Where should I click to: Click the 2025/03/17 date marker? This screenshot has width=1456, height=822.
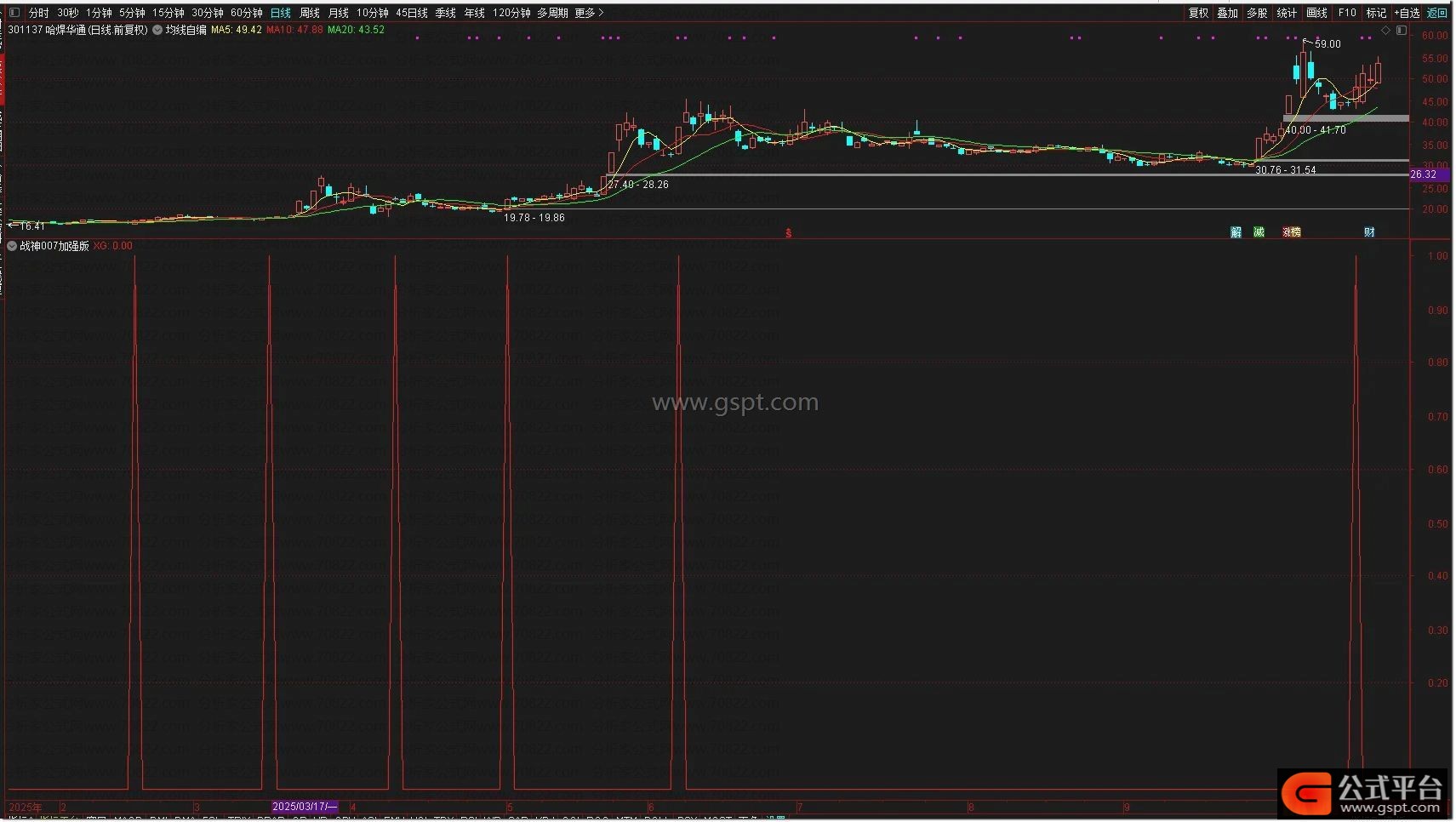(305, 807)
